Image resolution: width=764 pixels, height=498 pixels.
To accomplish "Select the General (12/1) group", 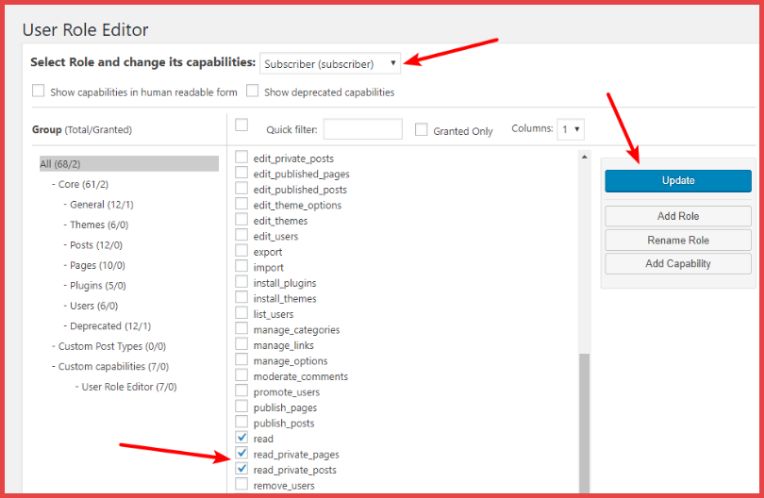I will [x=101, y=205].
